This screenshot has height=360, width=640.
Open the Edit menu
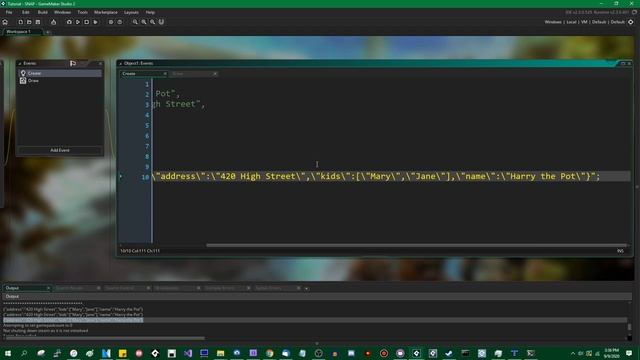26,12
